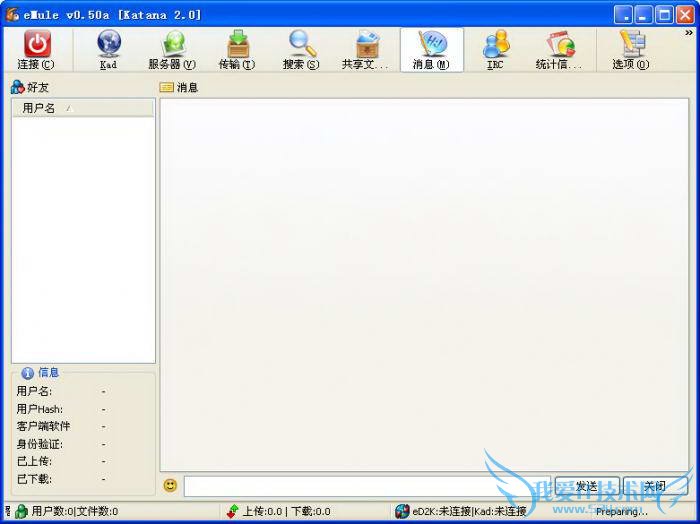Viewport: 700px width, 524px height.
Task: Click the 已上传: label
Action: [x=34, y=461]
